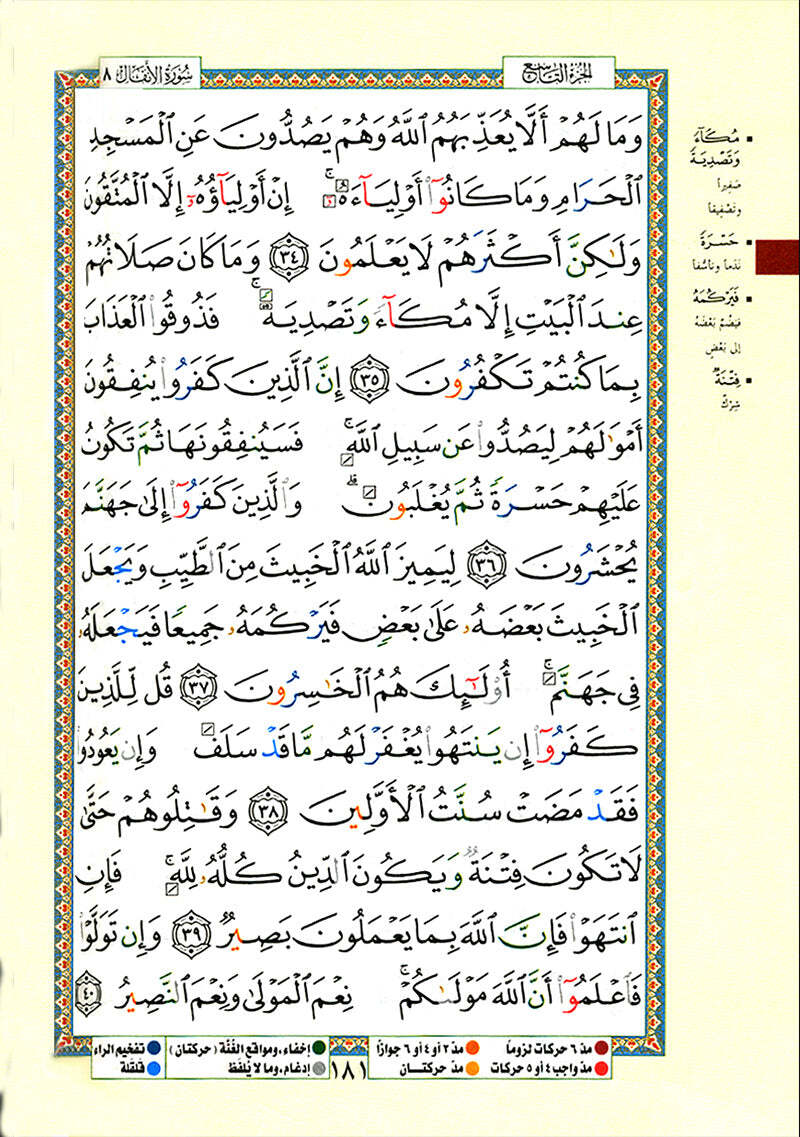Click the verse 35 end marker
The height and width of the screenshot is (1137, 800).
(x=370, y=378)
